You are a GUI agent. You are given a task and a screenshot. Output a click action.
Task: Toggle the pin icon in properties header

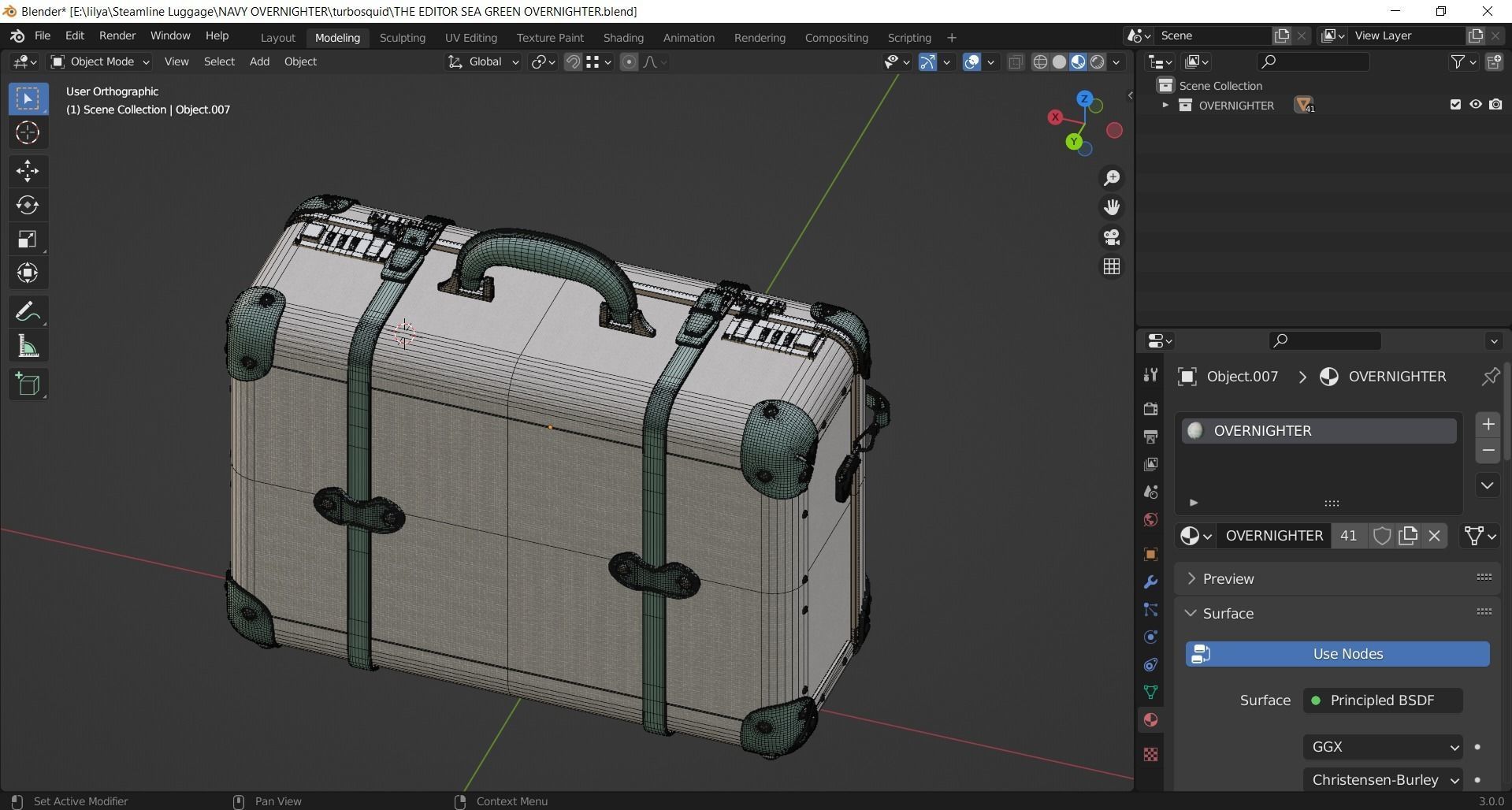[1490, 377]
